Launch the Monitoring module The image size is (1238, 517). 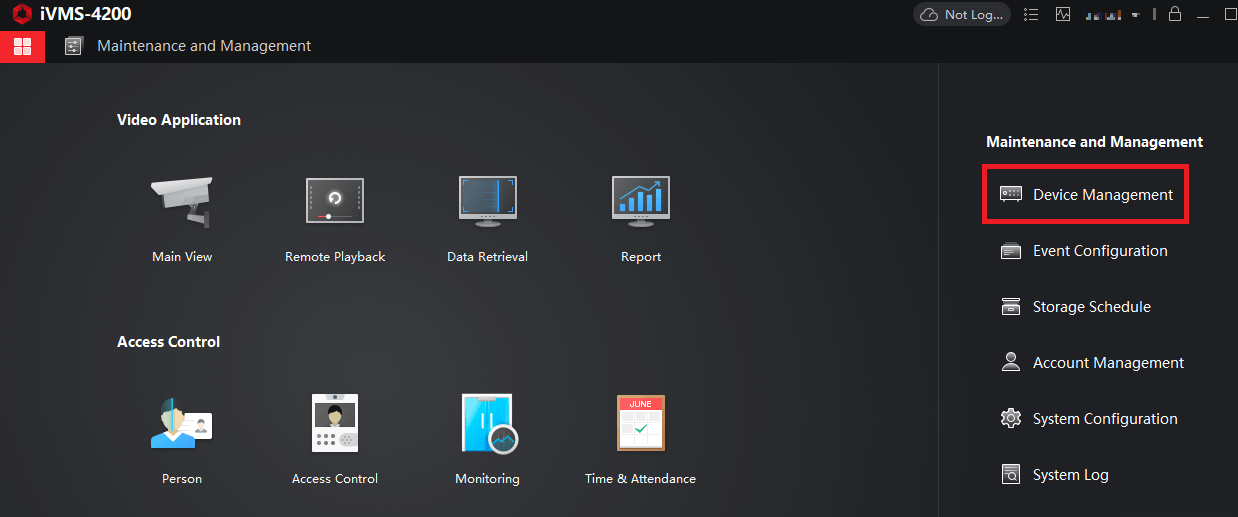coord(487,423)
